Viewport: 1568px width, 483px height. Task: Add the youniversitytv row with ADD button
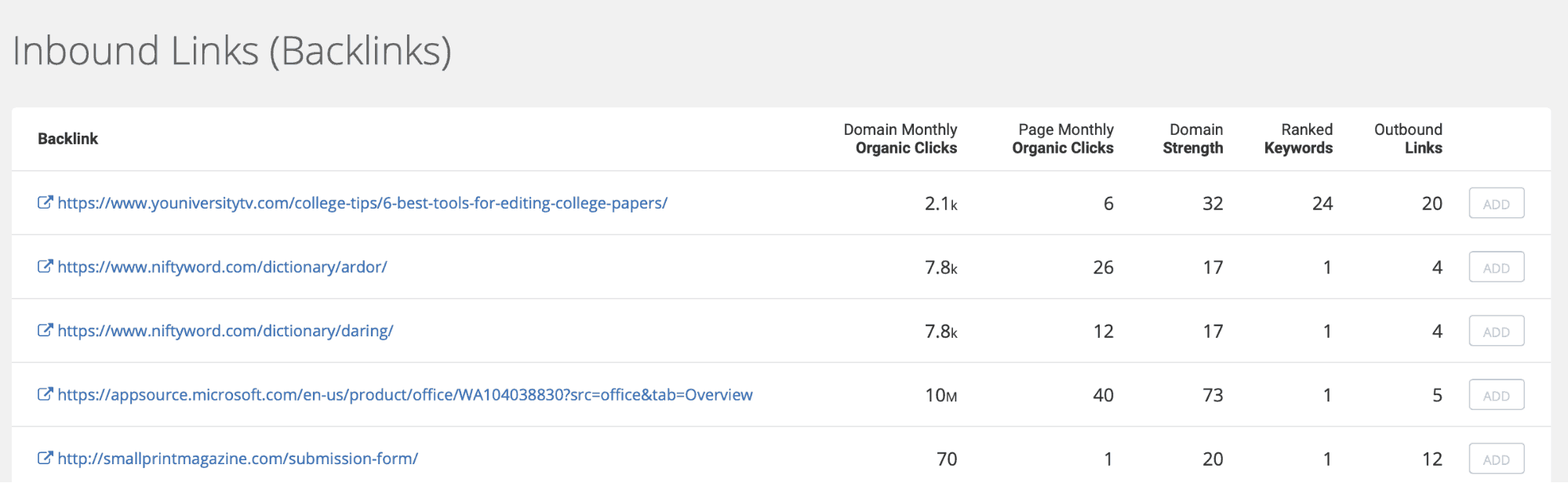point(1497,203)
